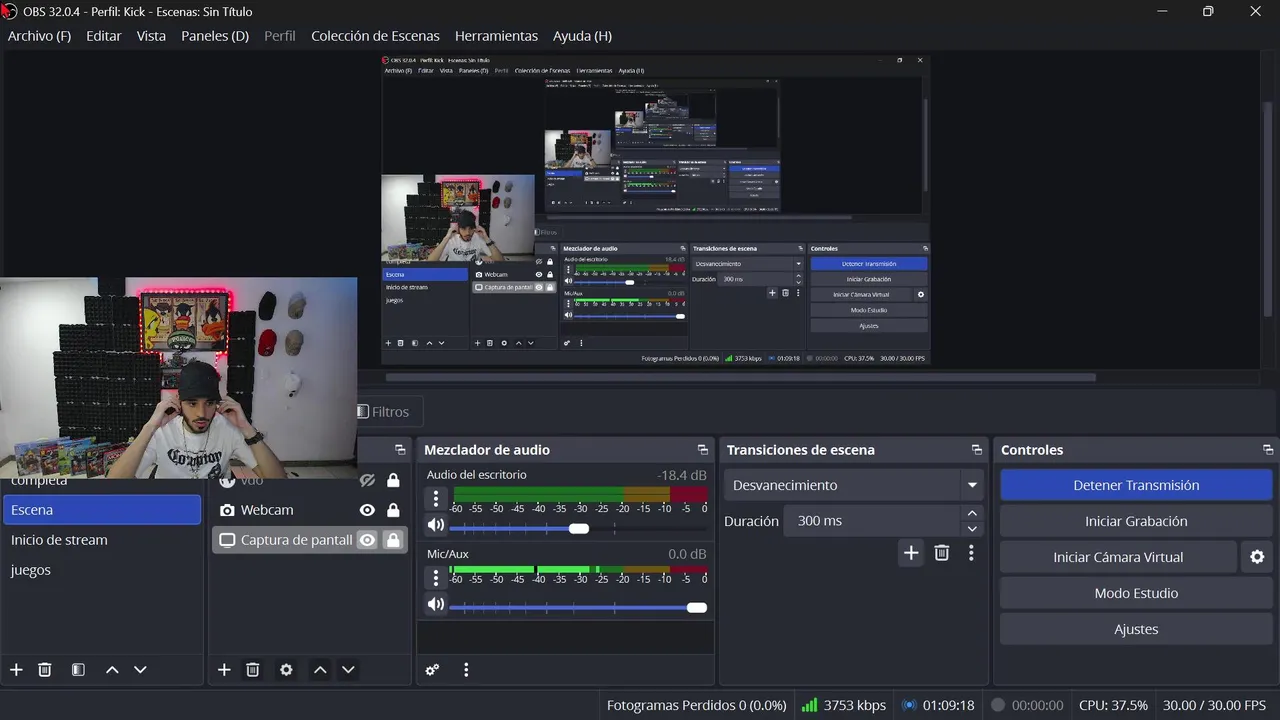
Task: Open Herramientas menu
Action: coord(496,36)
